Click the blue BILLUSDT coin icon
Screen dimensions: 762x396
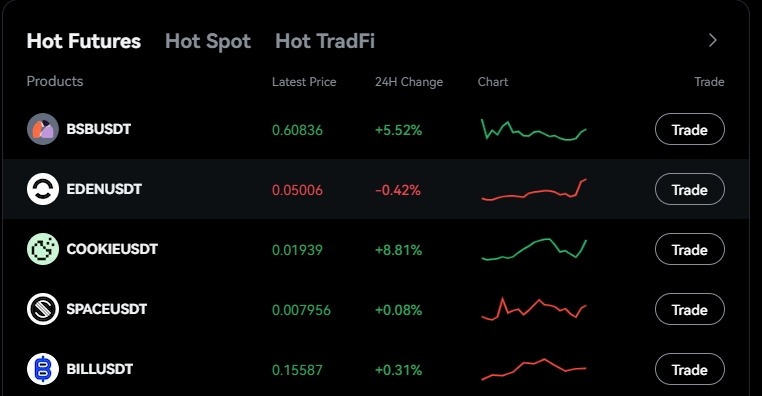tap(43, 369)
